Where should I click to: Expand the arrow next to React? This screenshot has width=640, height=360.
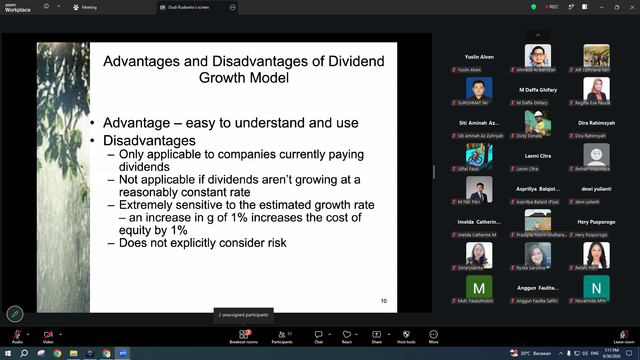[x=356, y=334]
